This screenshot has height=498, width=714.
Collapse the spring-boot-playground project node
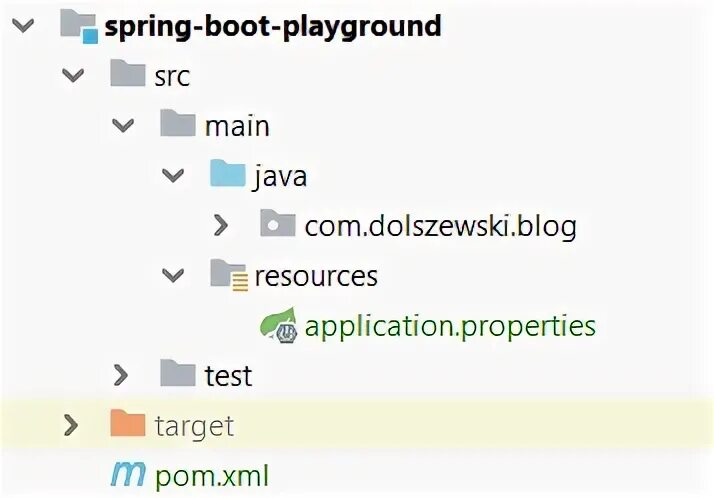point(21,25)
